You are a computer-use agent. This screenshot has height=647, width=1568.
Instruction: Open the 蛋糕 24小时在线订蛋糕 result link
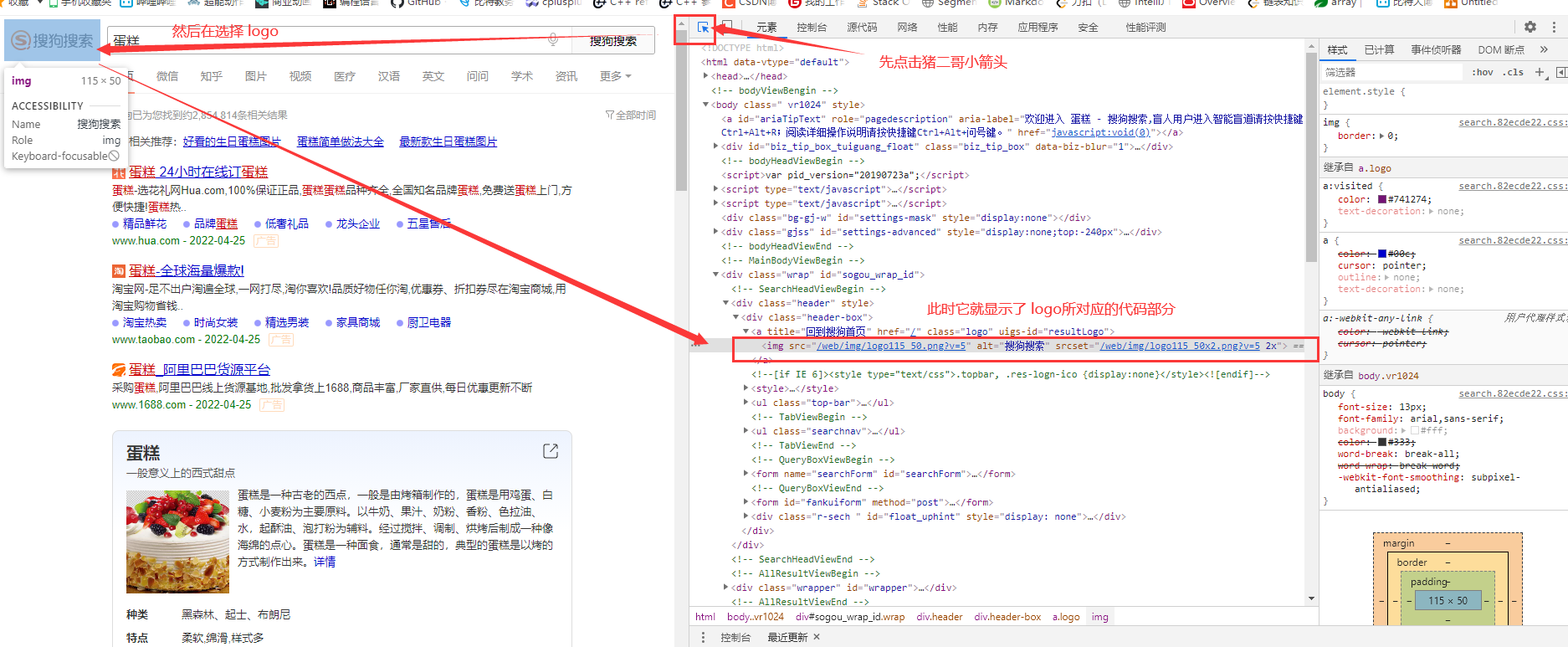point(198,172)
